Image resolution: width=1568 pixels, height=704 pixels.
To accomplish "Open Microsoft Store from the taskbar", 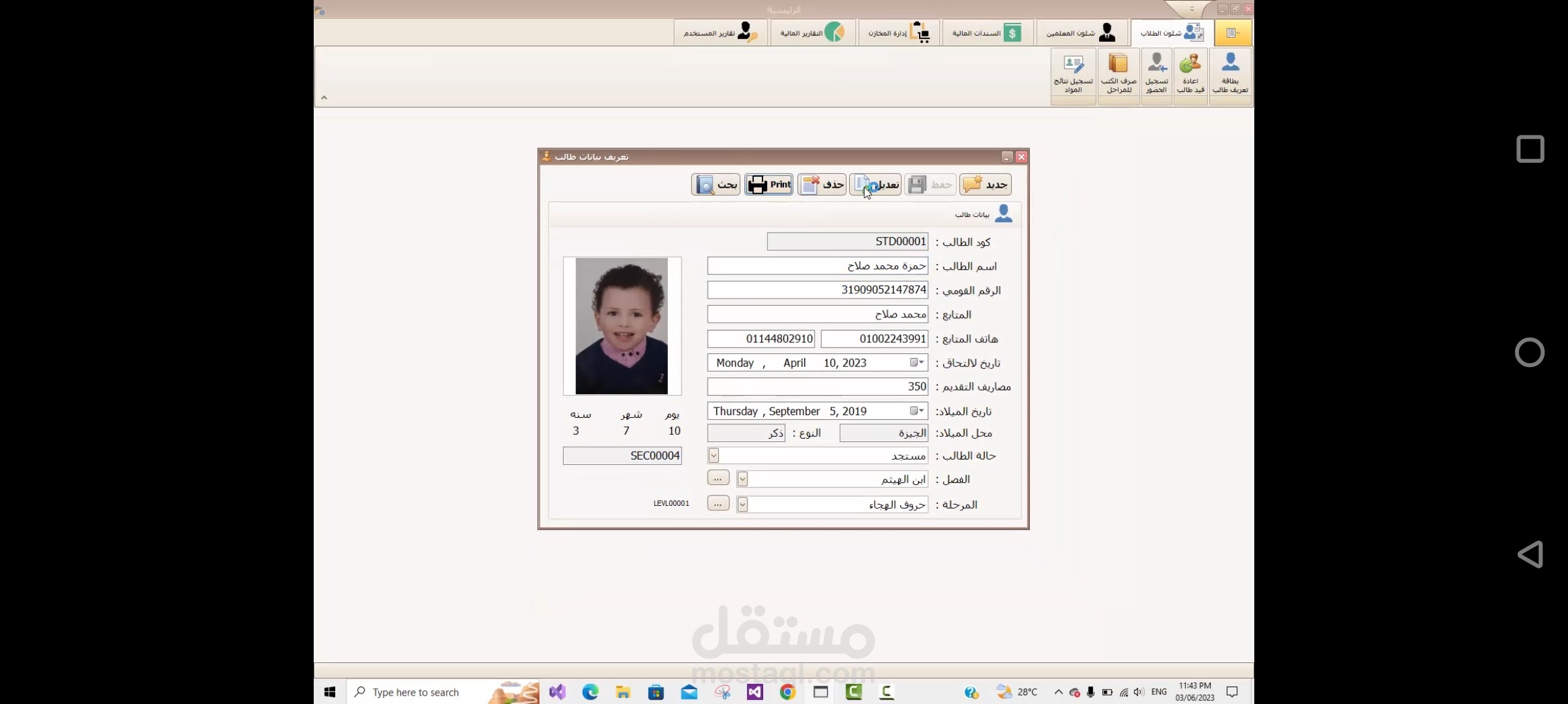I will pos(656,692).
